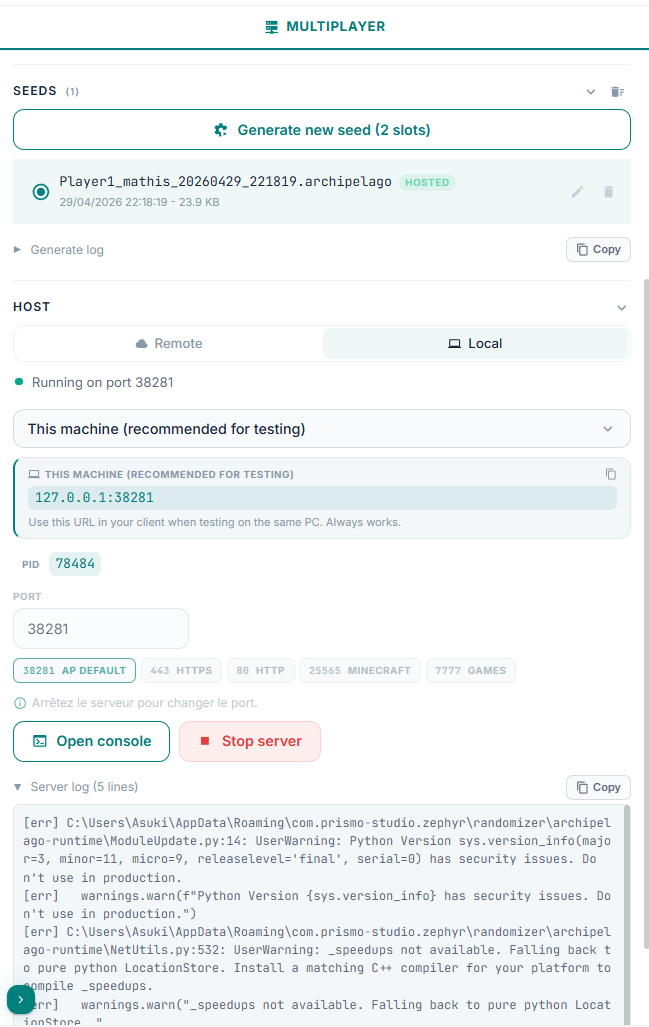Open the This machine address dropdown

click(x=321, y=429)
